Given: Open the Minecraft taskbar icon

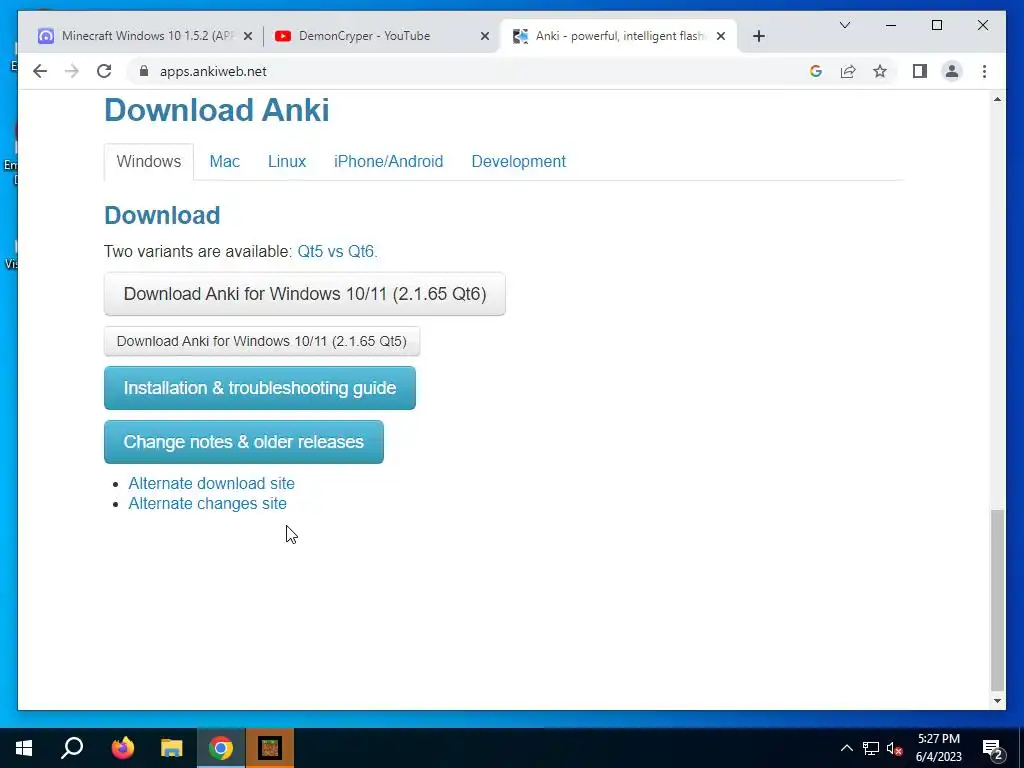Looking at the screenshot, I should (x=270, y=748).
